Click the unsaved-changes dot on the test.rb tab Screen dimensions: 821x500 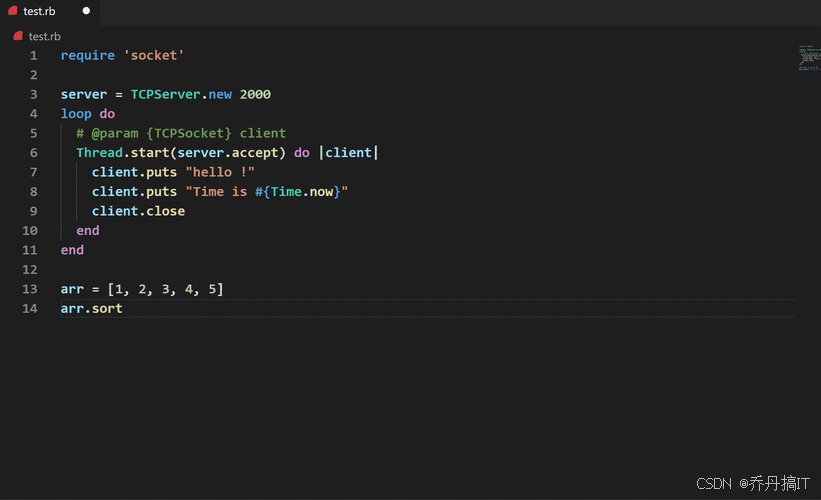[86, 11]
